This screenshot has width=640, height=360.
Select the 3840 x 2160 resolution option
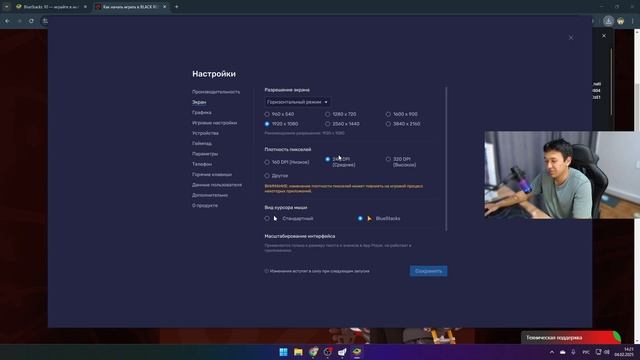[388, 124]
